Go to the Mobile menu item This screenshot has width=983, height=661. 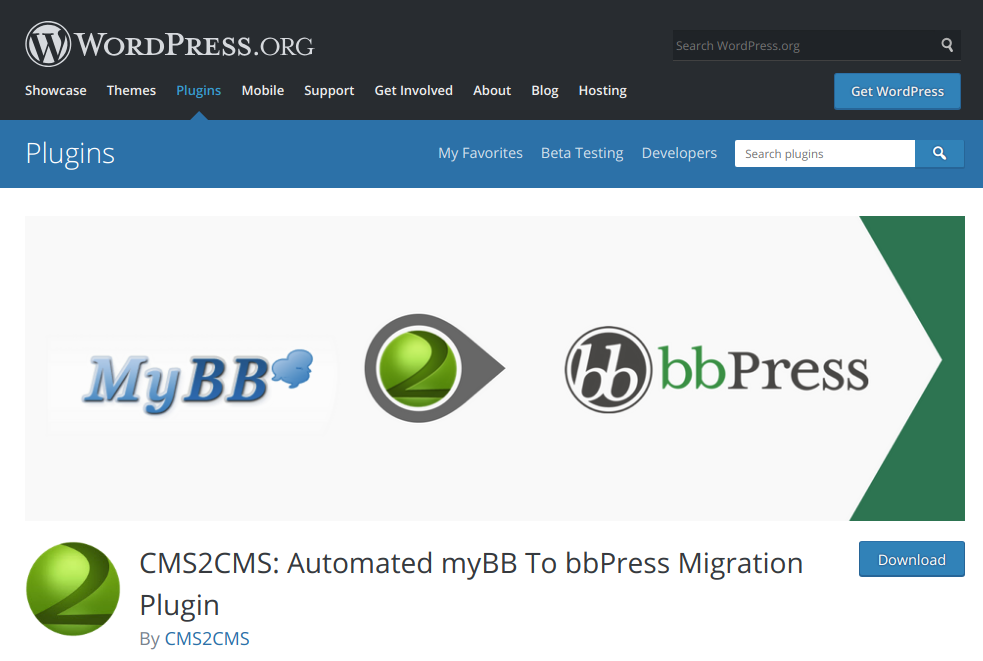point(263,90)
